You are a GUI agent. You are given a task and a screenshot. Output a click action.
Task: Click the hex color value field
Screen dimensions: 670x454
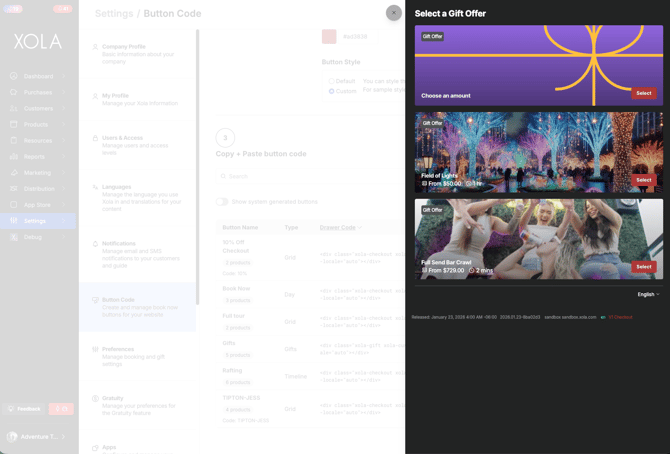(x=355, y=37)
